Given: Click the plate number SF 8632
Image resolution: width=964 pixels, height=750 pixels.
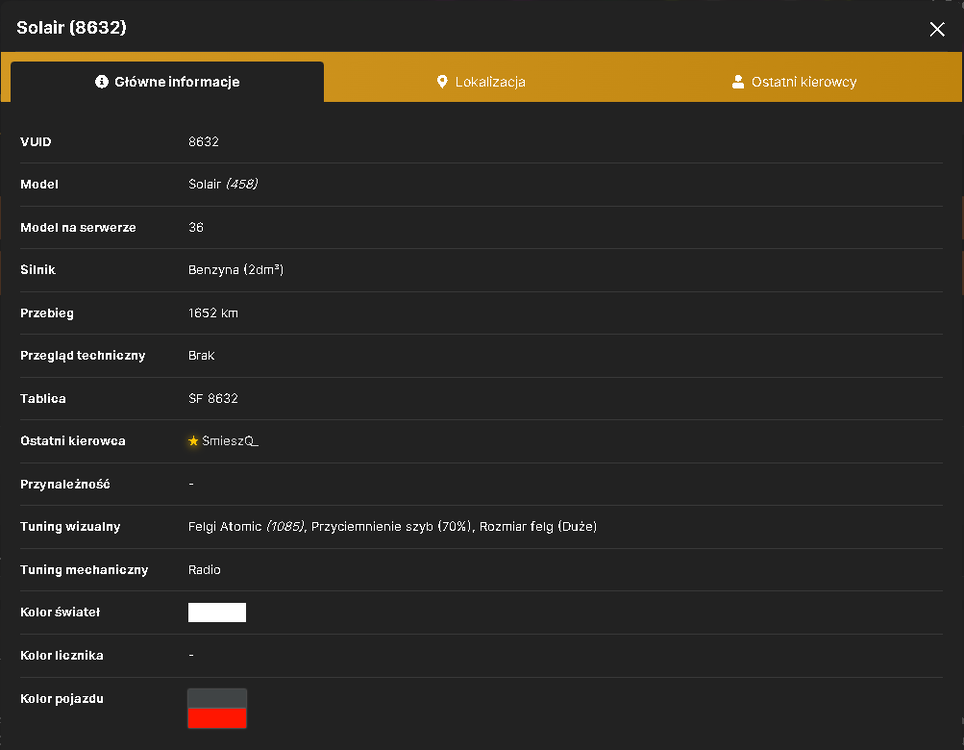Looking at the screenshot, I should pyautogui.click(x=213, y=398).
